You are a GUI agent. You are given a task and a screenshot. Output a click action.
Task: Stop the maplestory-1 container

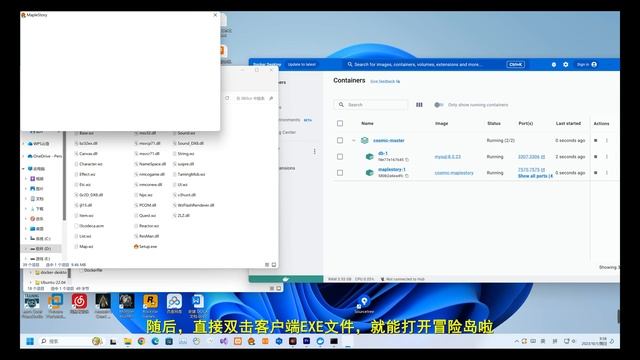(596, 173)
